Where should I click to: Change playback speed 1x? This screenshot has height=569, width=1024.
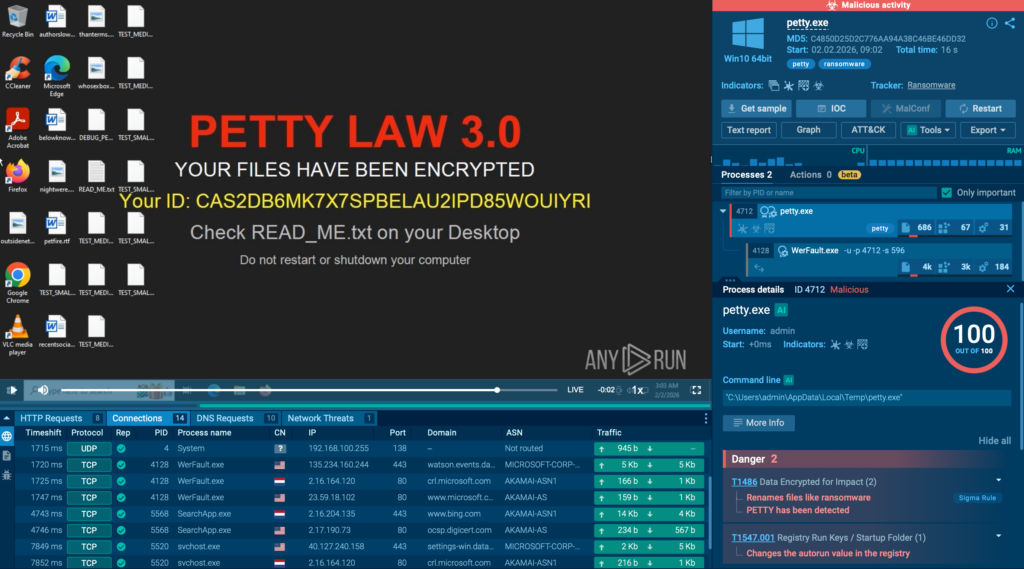[x=636, y=390]
